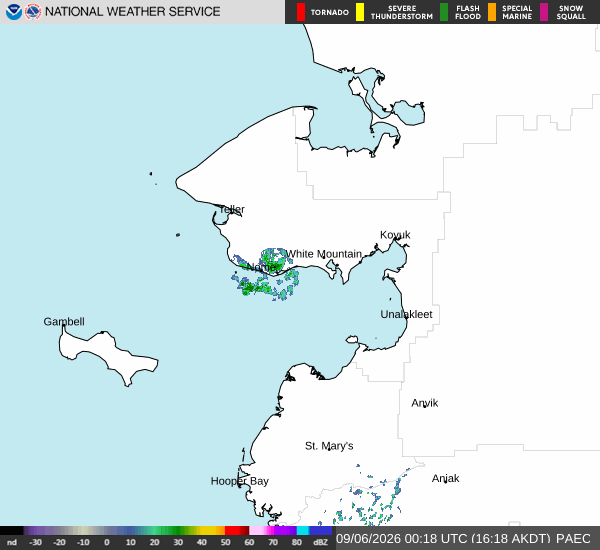Click the SEVERE THUNDERSTORM legend label
Image resolution: width=600 pixels, height=550 pixels.
(402, 12)
